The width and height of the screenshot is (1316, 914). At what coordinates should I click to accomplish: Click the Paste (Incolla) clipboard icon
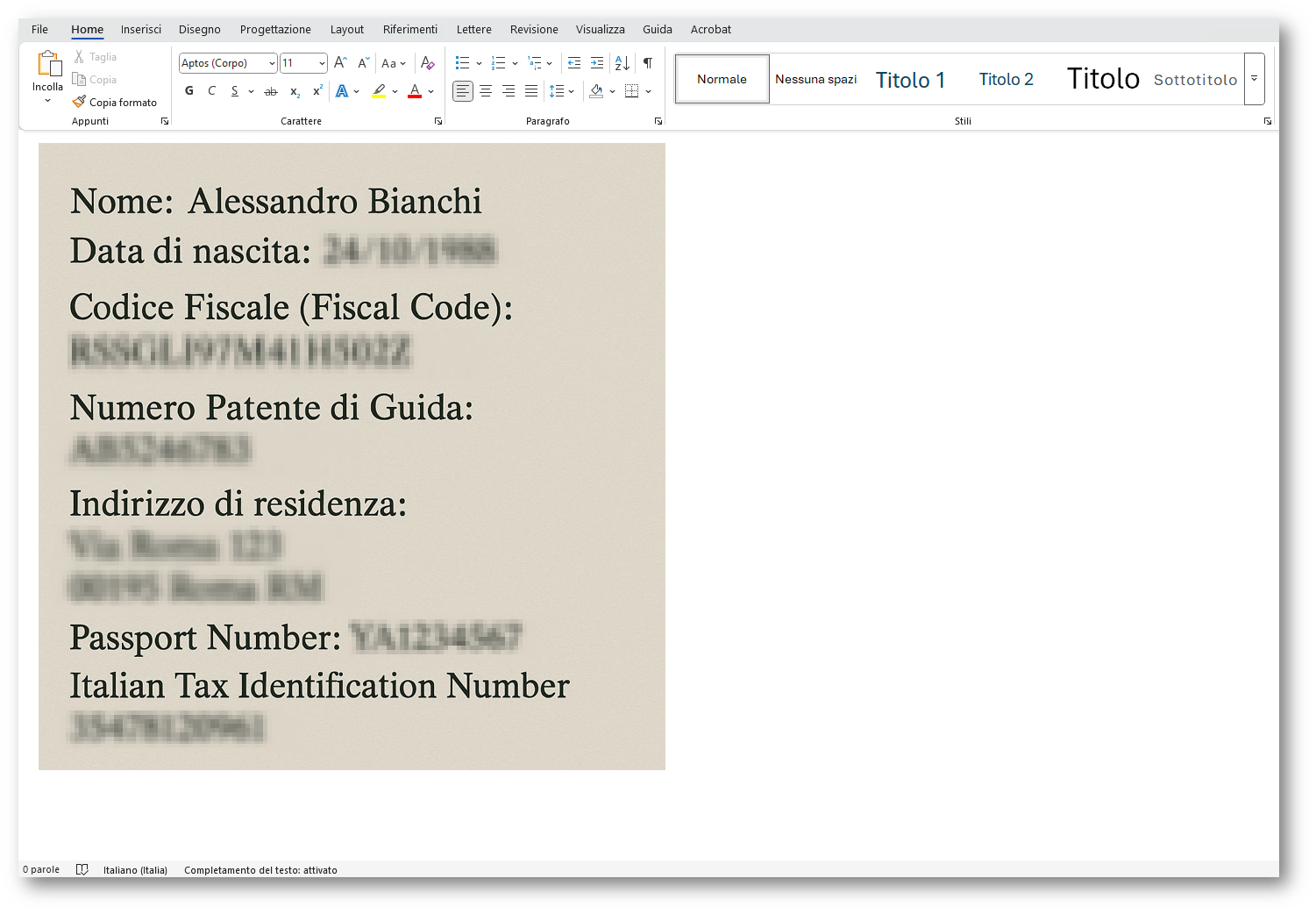point(48,65)
